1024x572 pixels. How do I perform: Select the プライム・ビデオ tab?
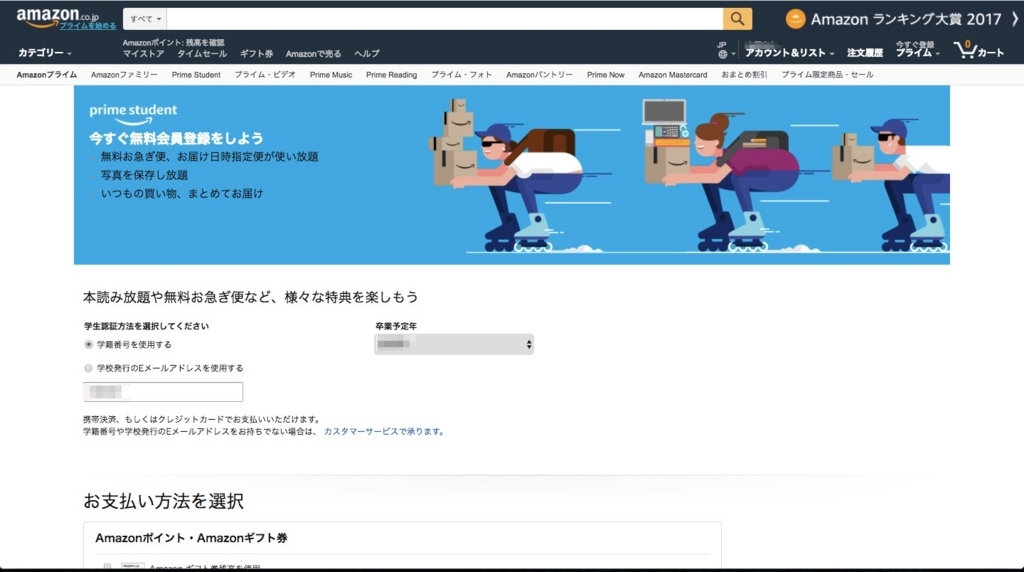coord(265,75)
